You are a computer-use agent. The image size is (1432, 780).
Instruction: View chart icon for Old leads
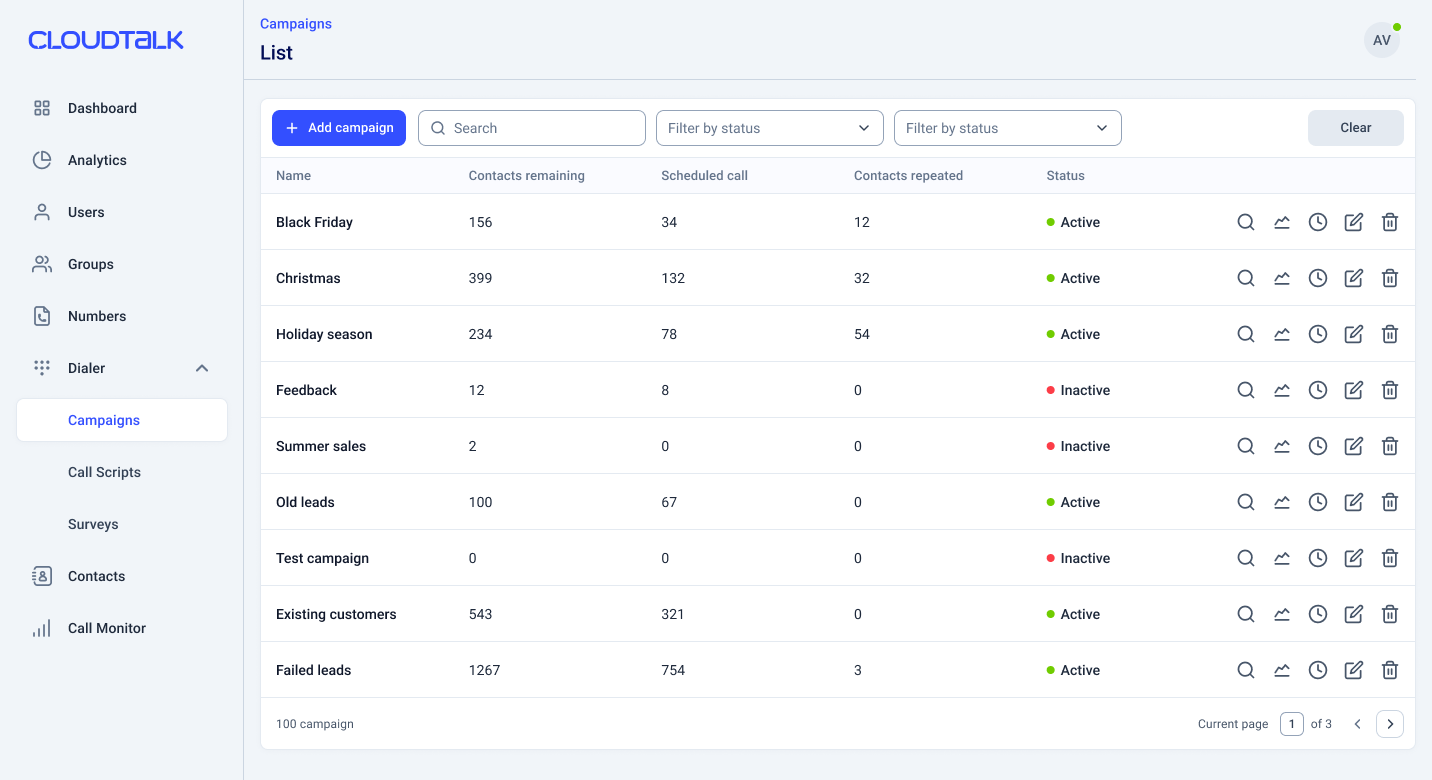coord(1281,502)
